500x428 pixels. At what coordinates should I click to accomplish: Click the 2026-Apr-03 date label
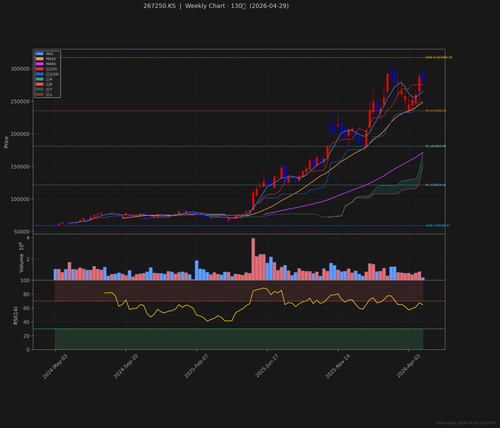tap(409, 366)
